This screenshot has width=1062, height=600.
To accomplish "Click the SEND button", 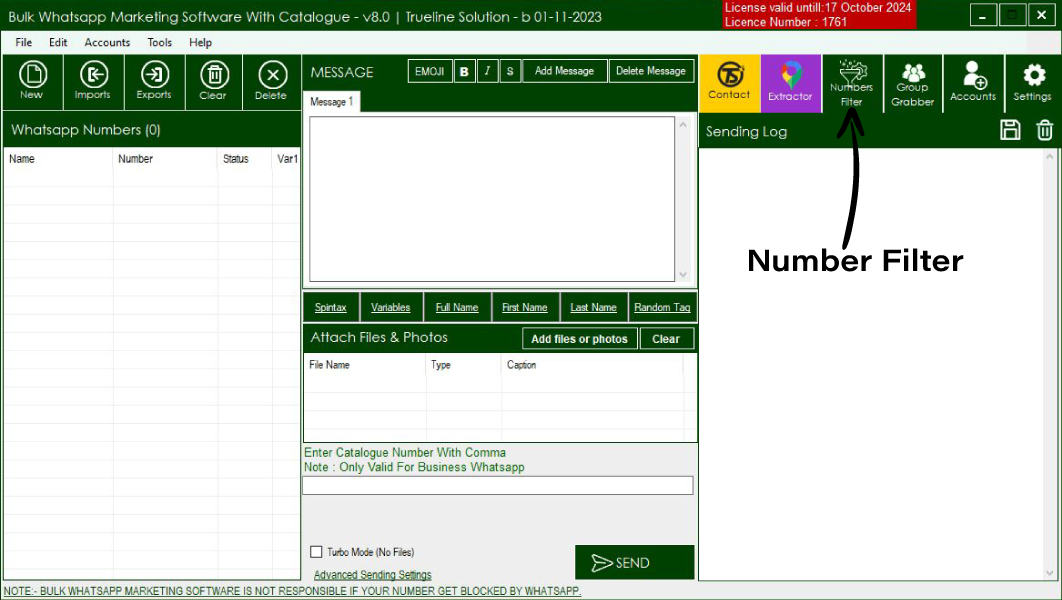I will pyautogui.click(x=635, y=562).
